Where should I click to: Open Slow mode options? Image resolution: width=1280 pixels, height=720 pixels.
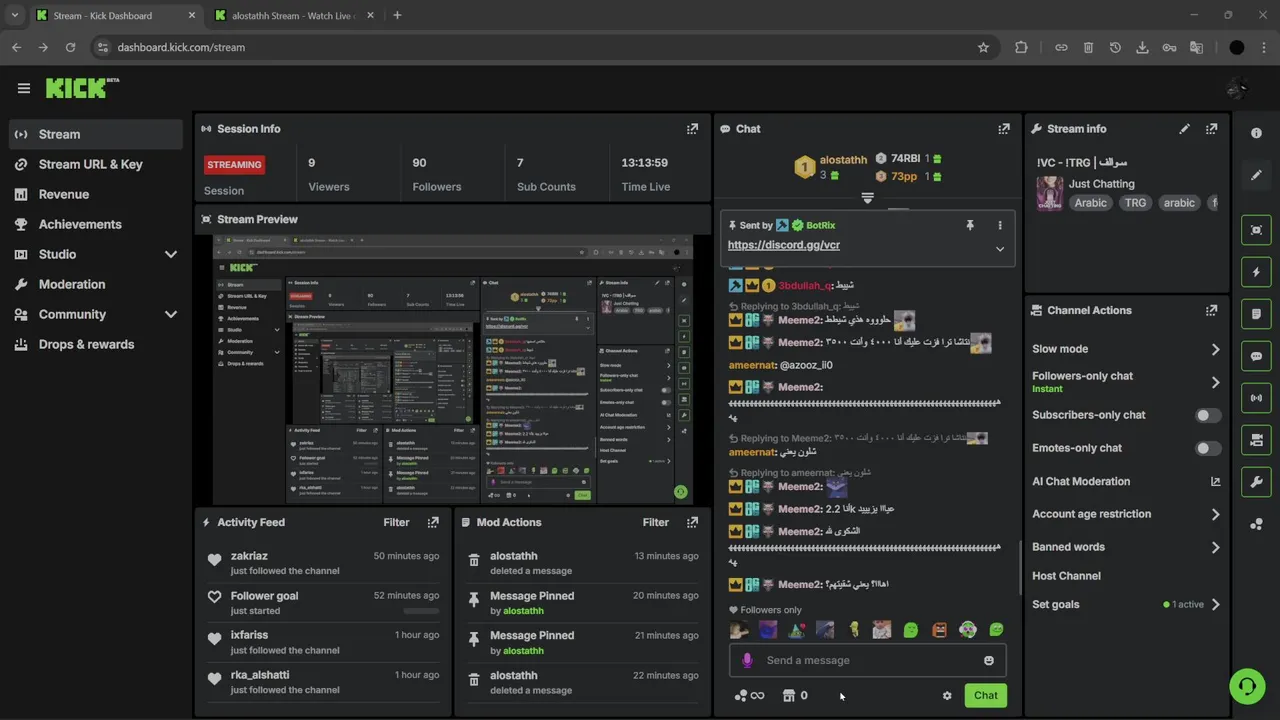coord(1126,349)
